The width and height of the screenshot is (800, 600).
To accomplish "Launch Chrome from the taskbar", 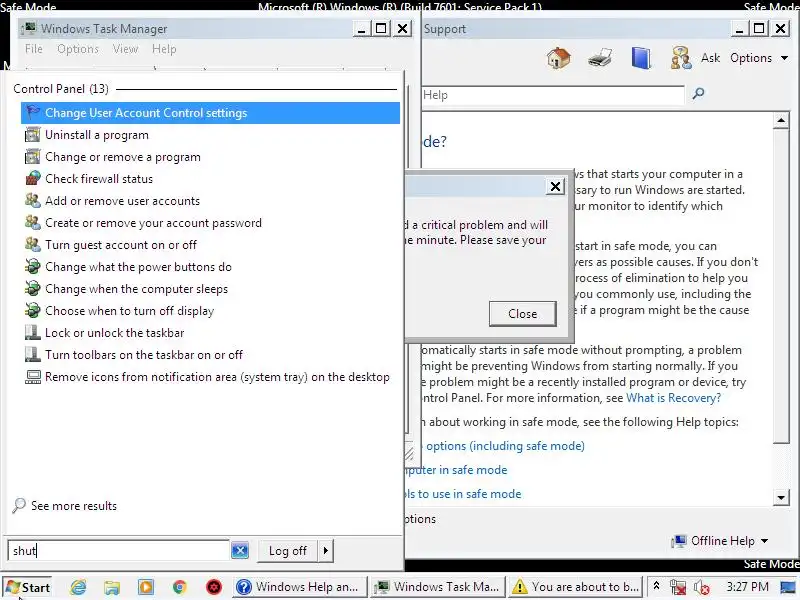I will click(180, 587).
